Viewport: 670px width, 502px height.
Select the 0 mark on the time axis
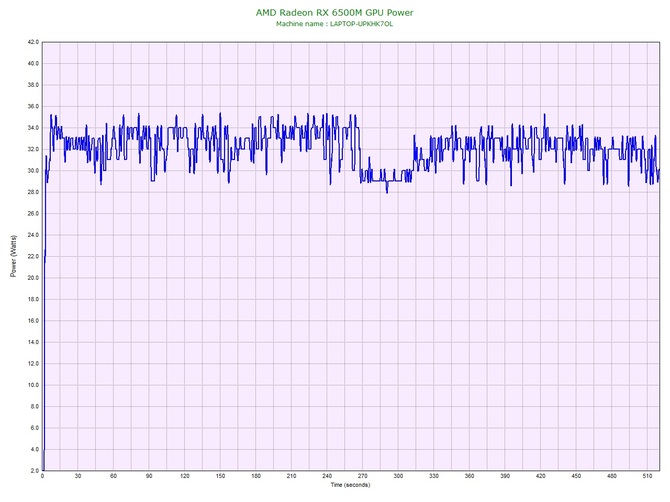pyautogui.click(x=42, y=477)
